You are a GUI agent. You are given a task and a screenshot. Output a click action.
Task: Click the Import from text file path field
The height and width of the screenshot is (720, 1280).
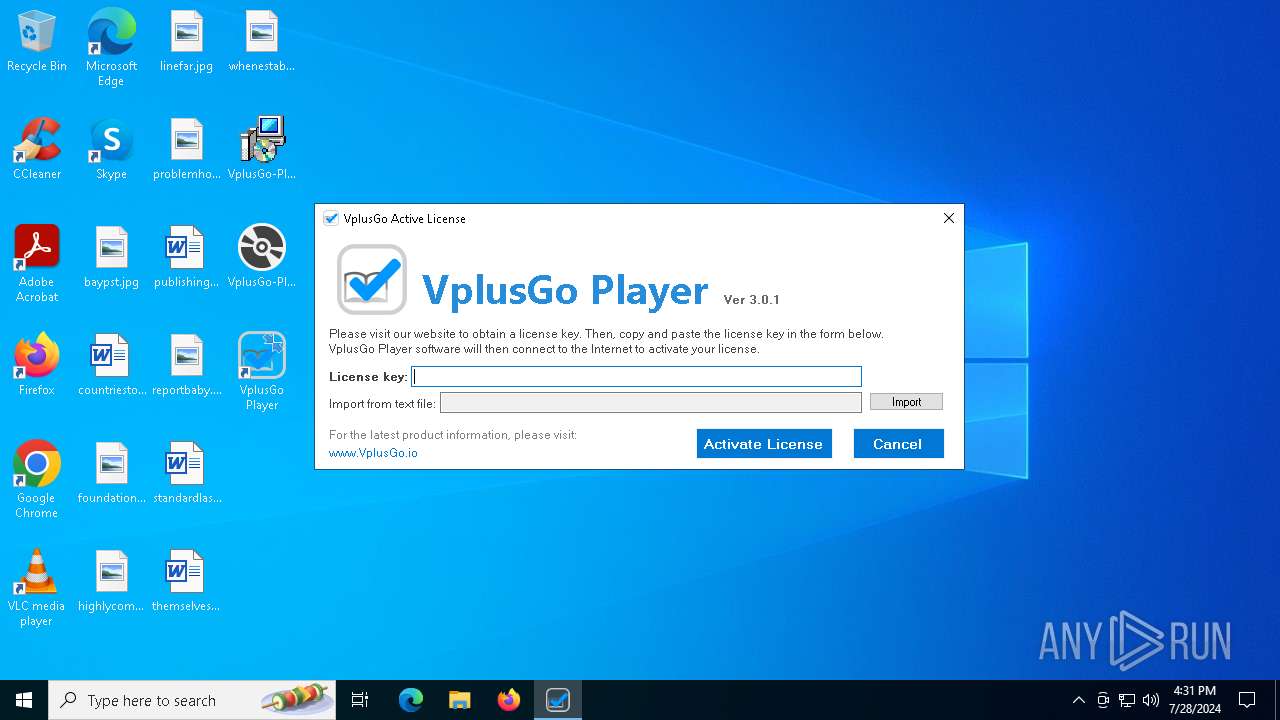[651, 402]
